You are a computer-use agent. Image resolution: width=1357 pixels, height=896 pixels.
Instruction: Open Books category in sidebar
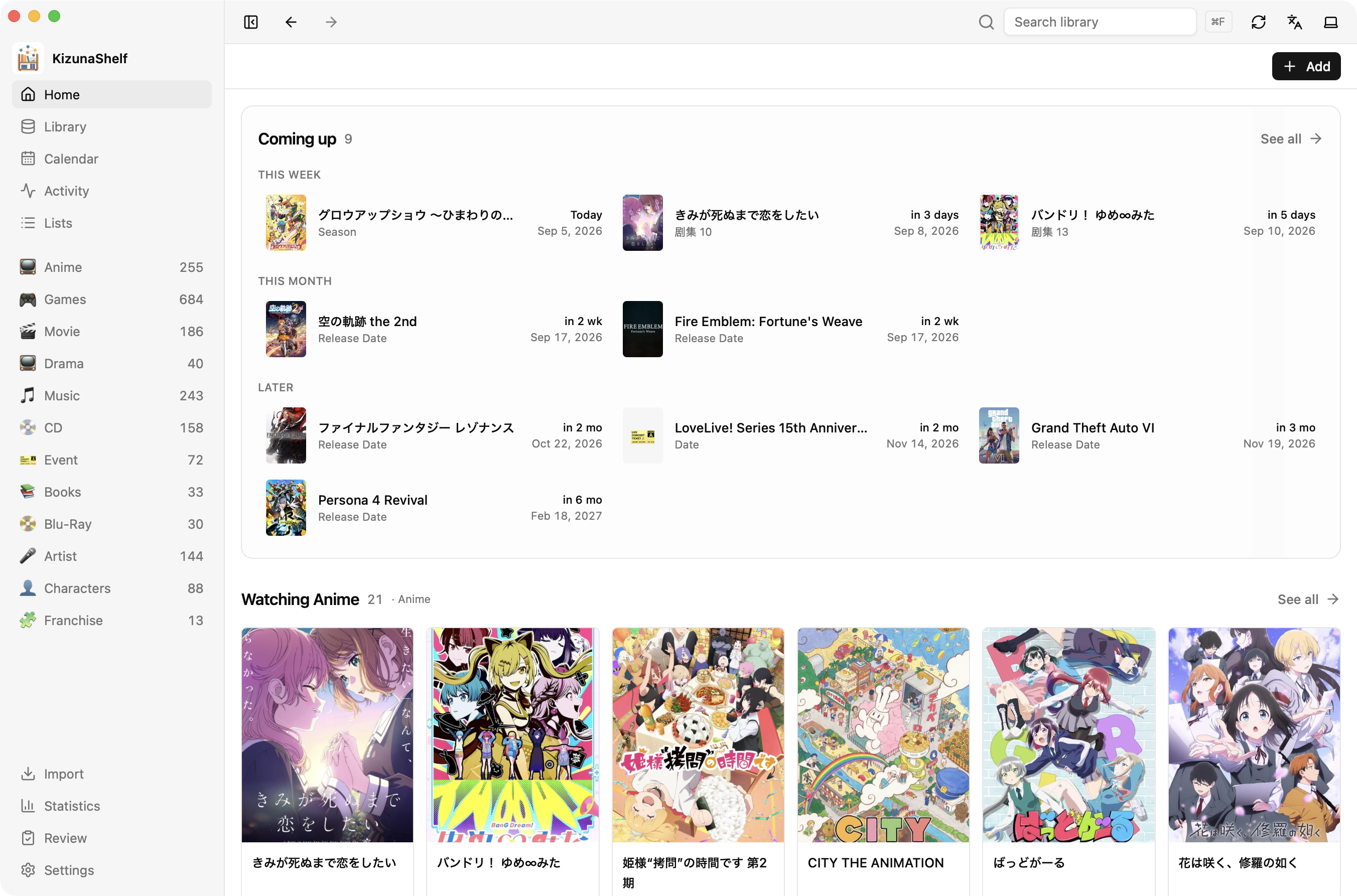(x=112, y=492)
